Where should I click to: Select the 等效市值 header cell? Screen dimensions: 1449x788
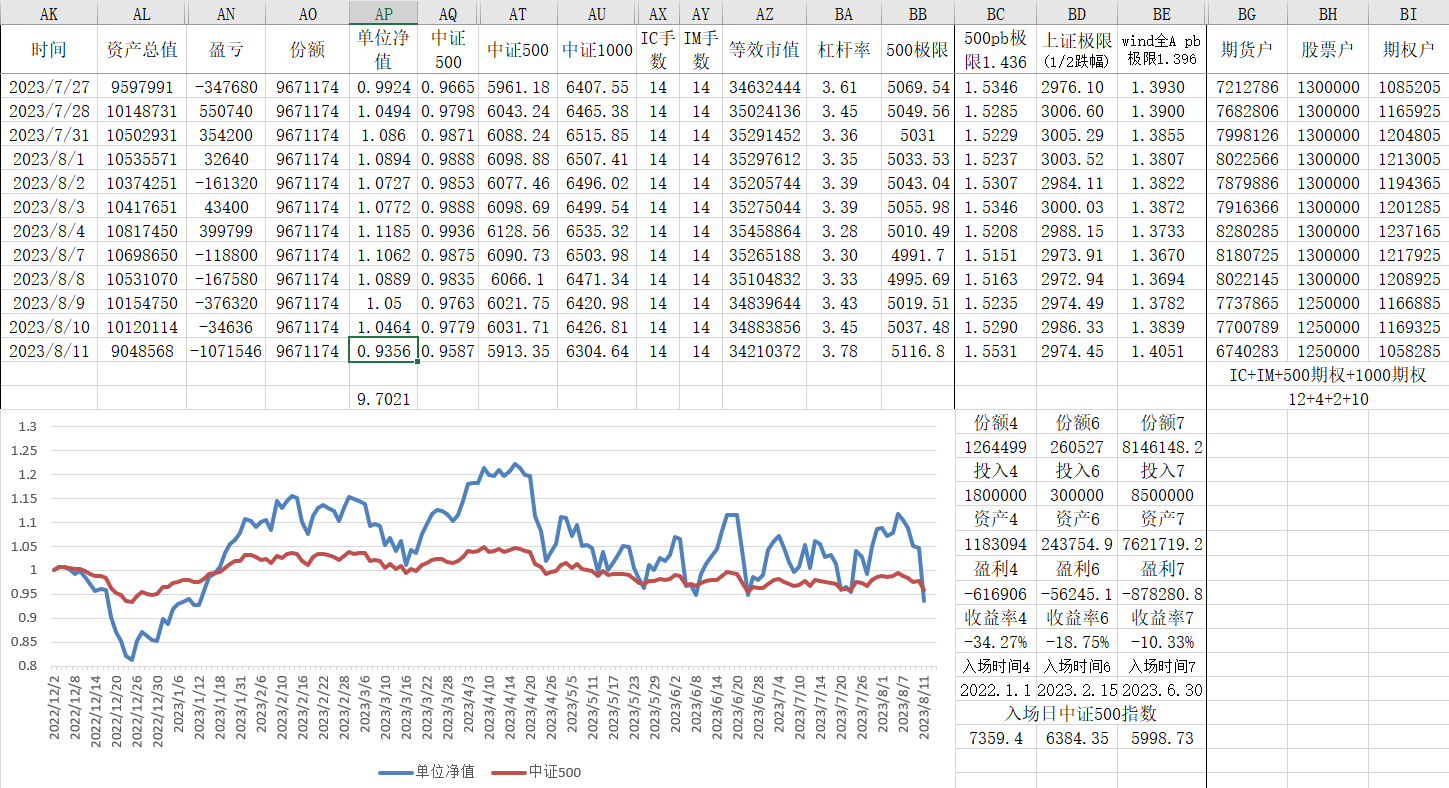764,50
